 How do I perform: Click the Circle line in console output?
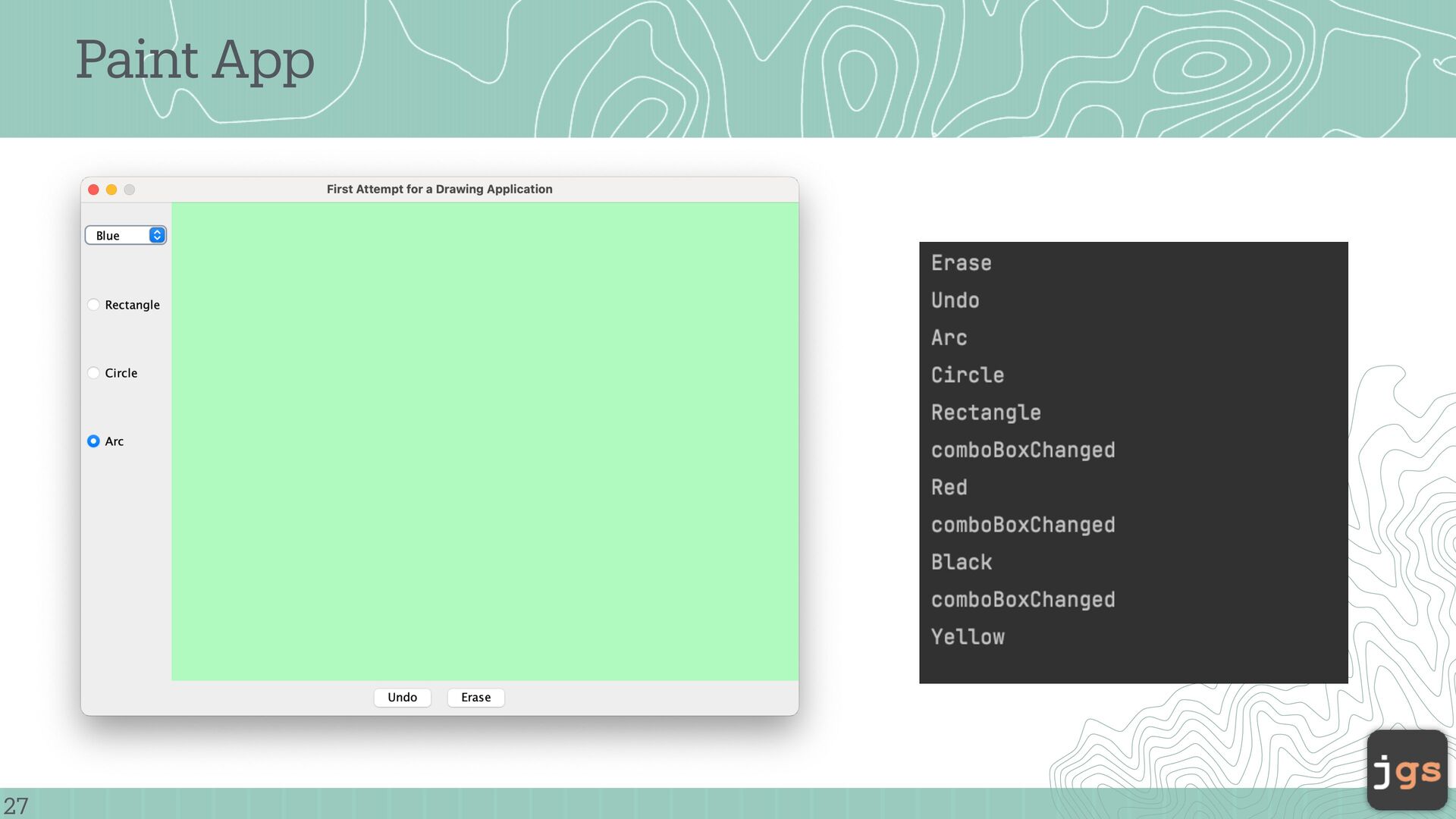(x=967, y=375)
